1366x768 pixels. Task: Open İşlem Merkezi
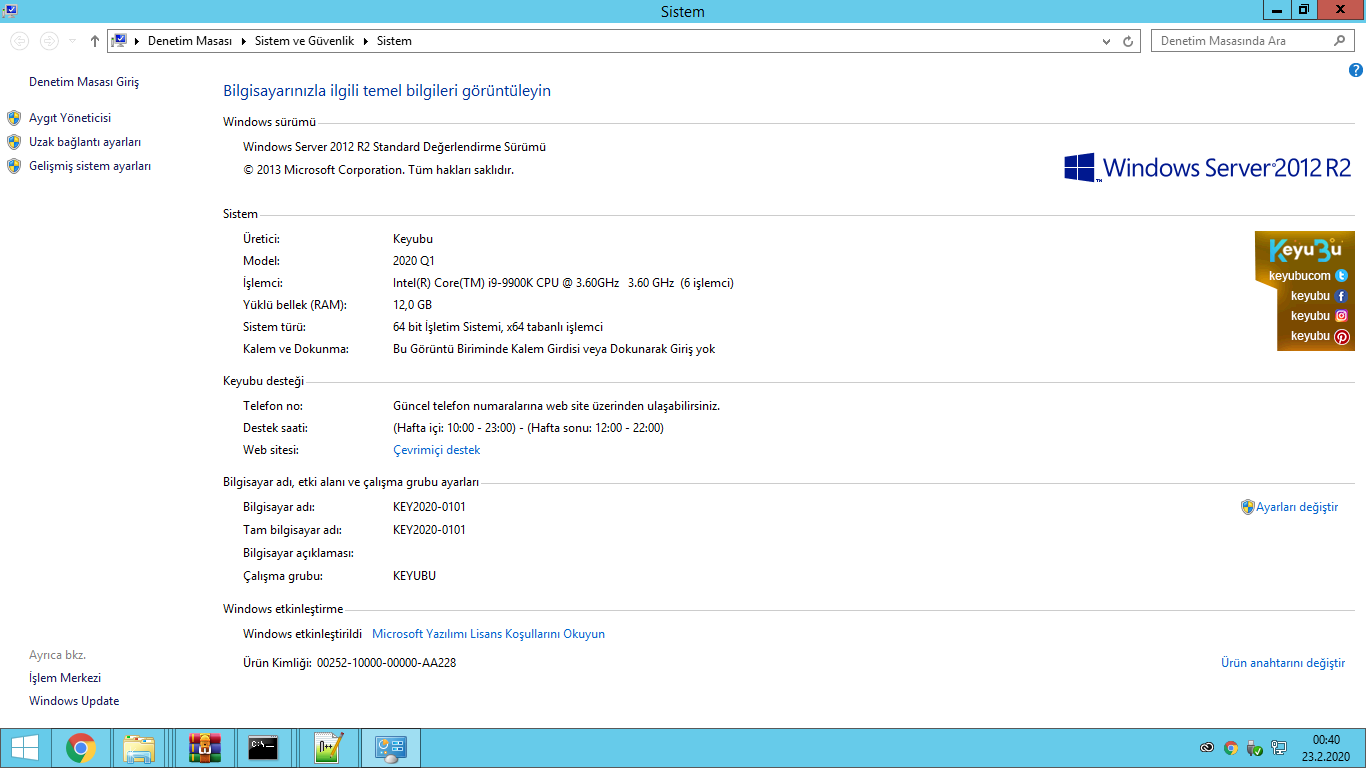[x=65, y=678]
